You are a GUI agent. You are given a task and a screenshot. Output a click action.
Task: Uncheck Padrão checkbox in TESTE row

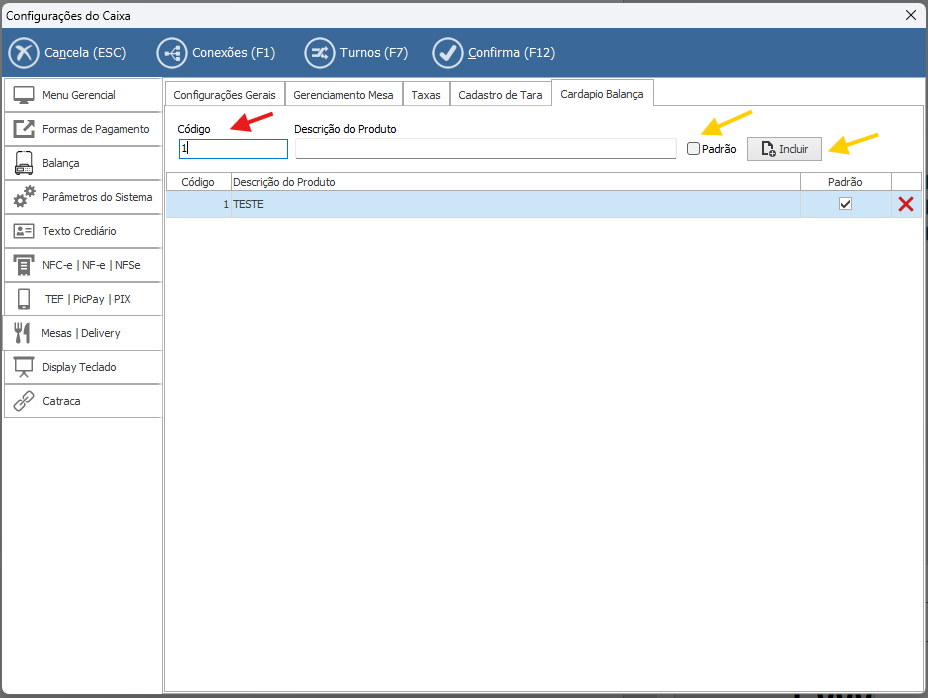click(x=845, y=204)
